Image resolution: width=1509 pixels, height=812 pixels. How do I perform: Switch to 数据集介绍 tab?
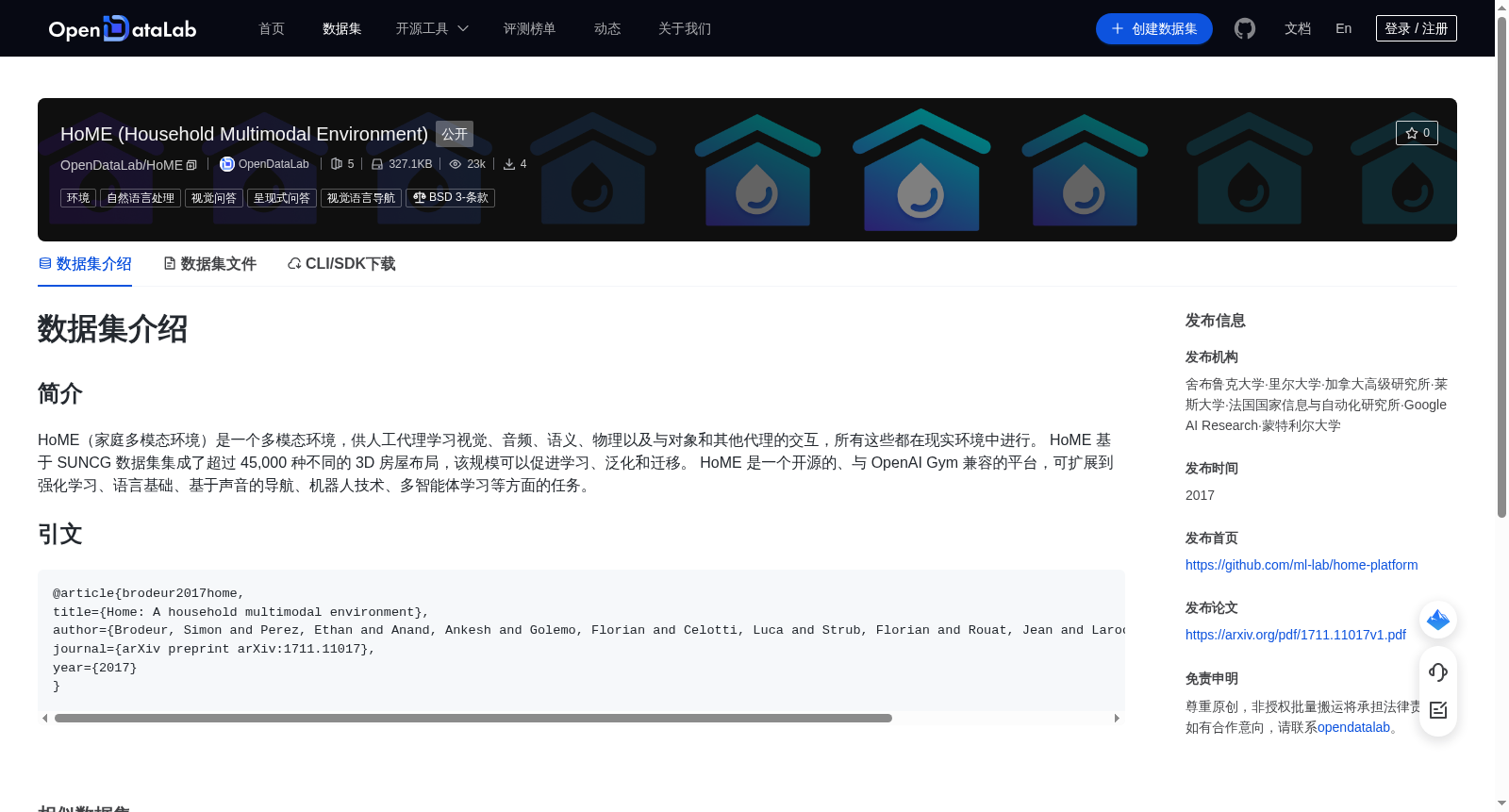(x=85, y=264)
